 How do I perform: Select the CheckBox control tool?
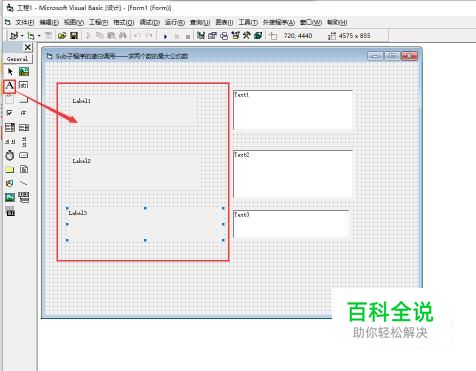[x=10, y=113]
